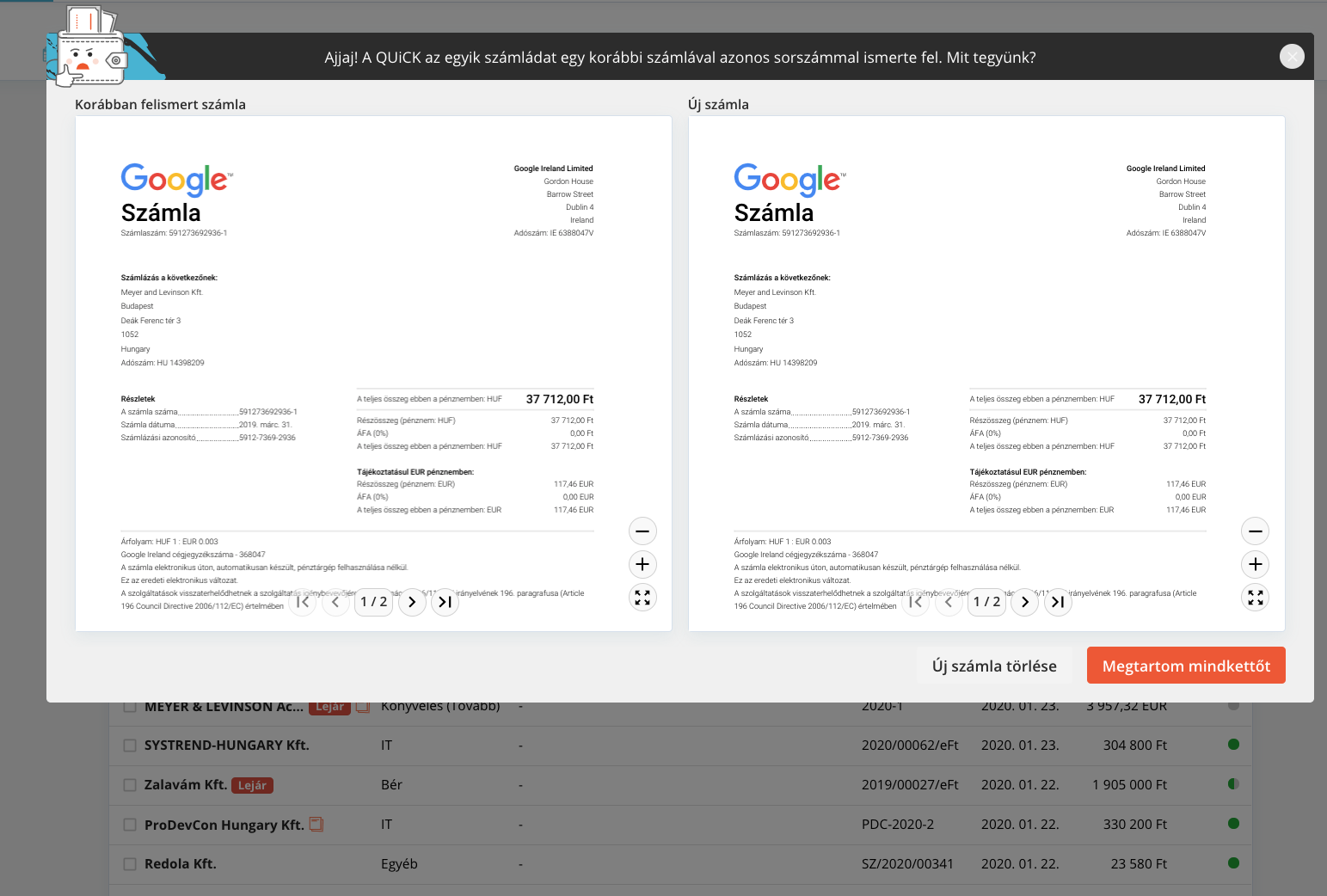
Task: Zoom out the new invoice preview
Action: point(1256,531)
